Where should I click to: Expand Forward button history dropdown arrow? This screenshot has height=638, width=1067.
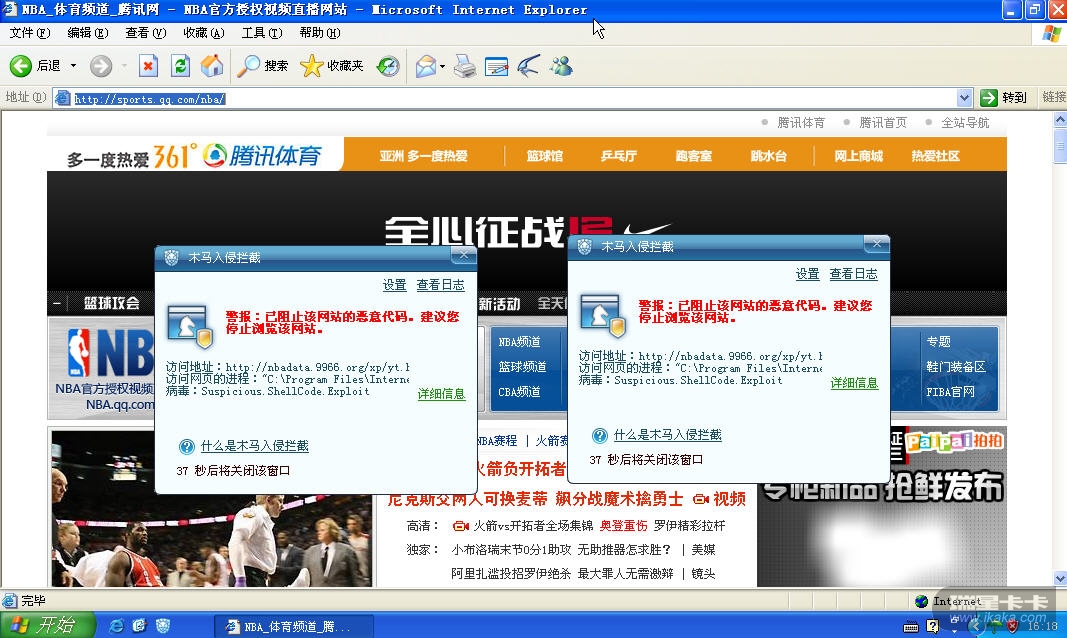(x=124, y=66)
